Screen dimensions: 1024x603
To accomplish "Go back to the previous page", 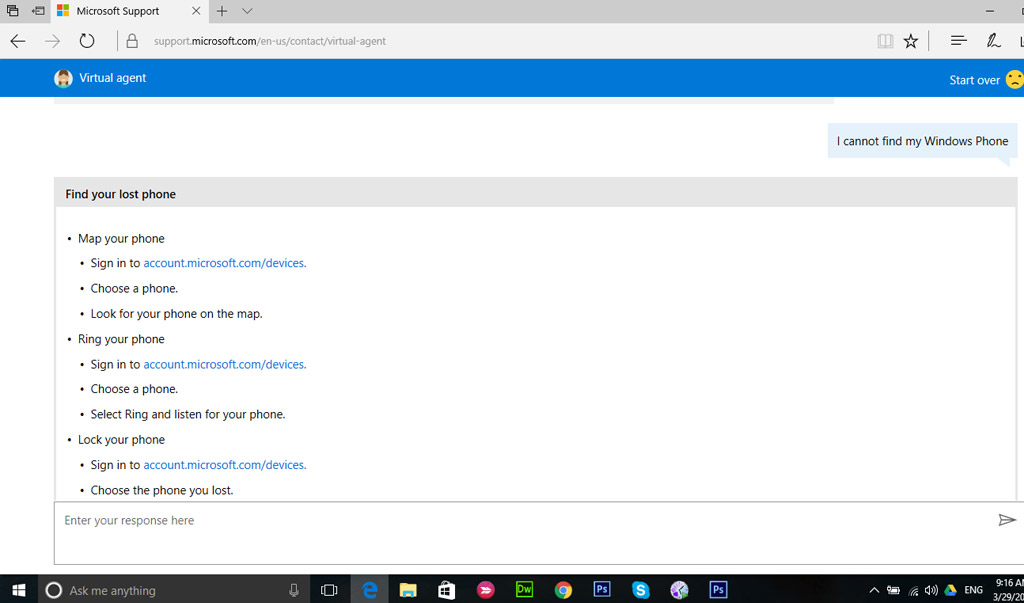I will click(x=18, y=41).
